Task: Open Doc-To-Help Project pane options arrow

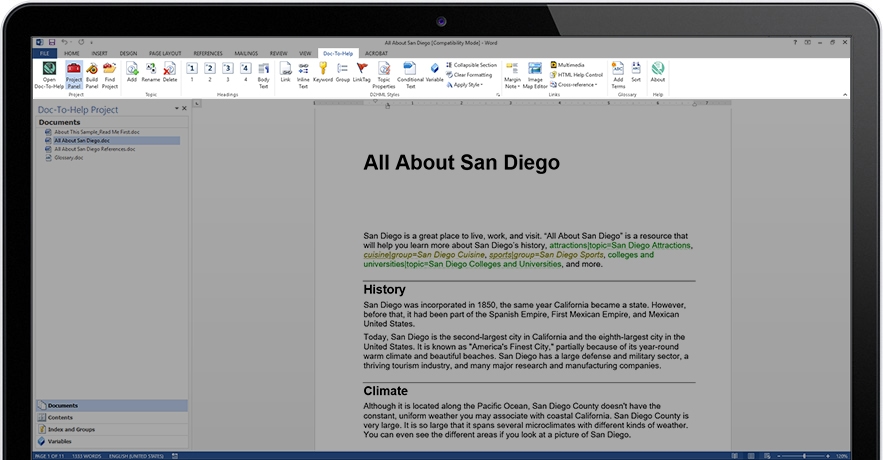Action: [176, 108]
